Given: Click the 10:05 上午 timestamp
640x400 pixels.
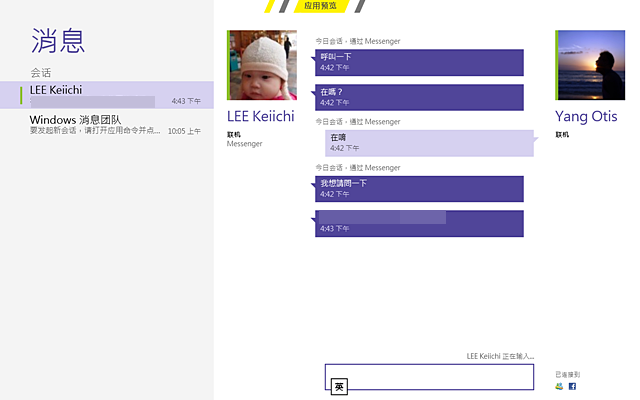Looking at the screenshot, I should [184, 131].
